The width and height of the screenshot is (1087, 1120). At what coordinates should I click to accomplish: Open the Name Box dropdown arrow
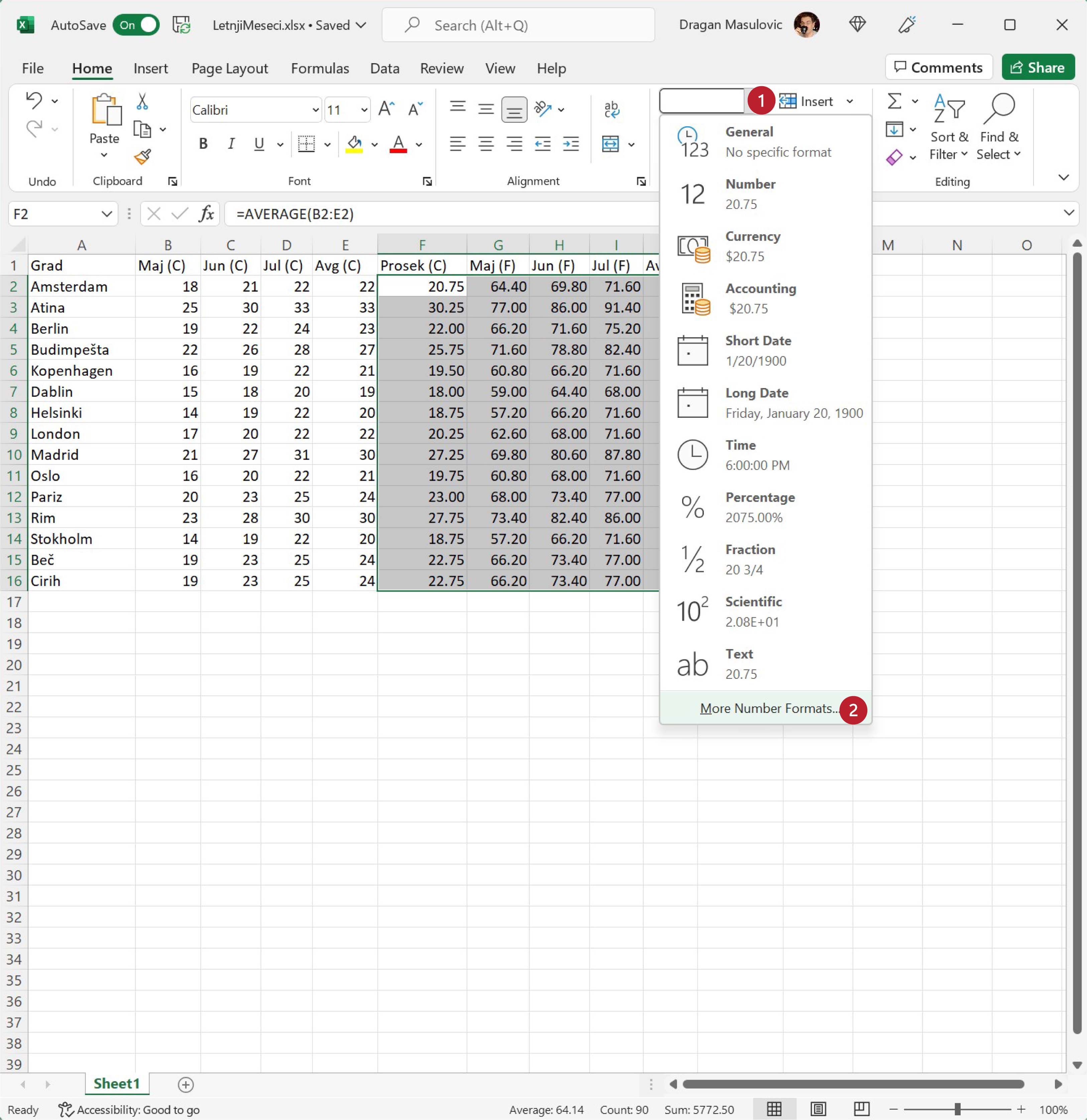click(x=106, y=214)
